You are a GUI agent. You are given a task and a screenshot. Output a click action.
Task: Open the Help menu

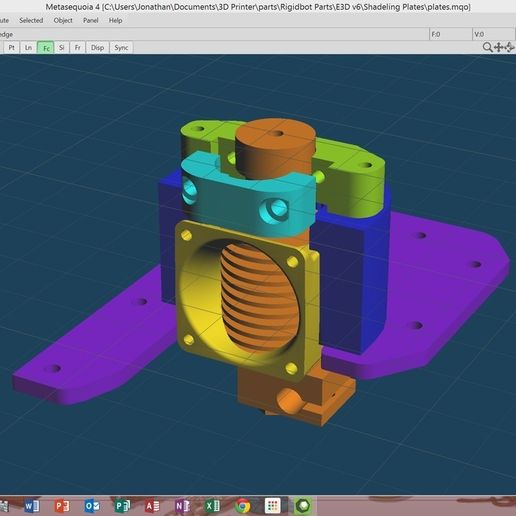[115, 20]
